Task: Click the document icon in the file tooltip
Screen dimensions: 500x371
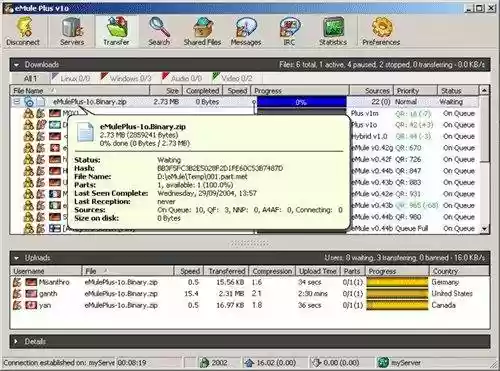Action: (86, 132)
